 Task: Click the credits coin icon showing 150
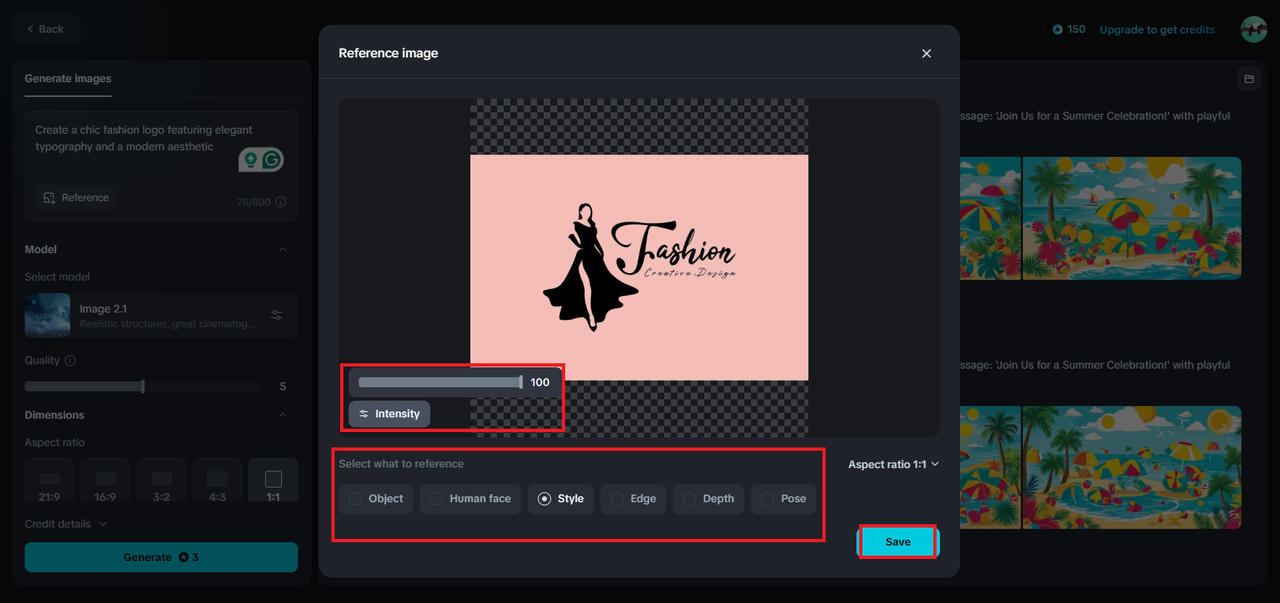(1058, 29)
